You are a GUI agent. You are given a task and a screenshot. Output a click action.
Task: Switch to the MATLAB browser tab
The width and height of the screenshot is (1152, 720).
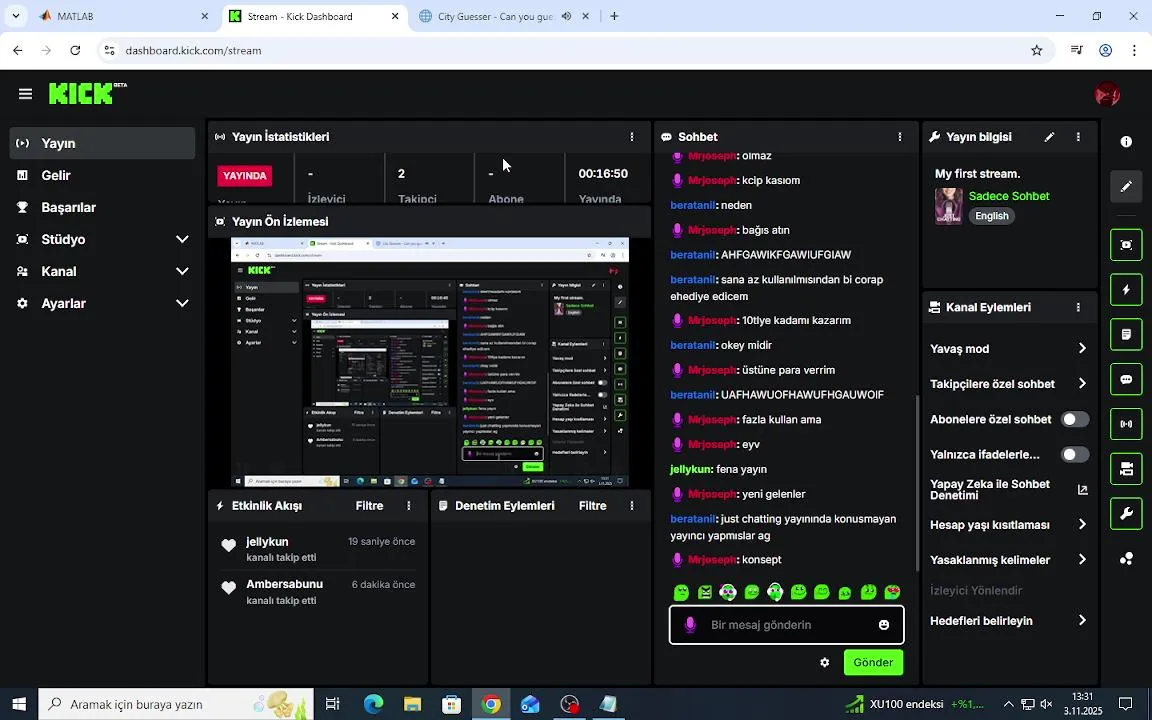click(124, 16)
